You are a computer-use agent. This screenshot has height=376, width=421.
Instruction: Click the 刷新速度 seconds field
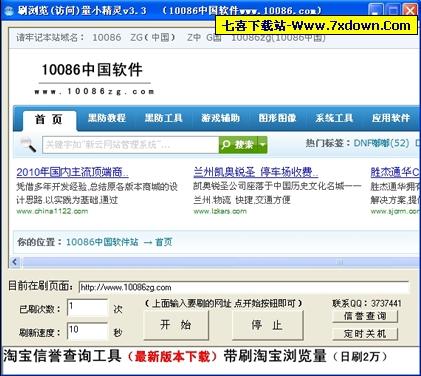[88, 331]
